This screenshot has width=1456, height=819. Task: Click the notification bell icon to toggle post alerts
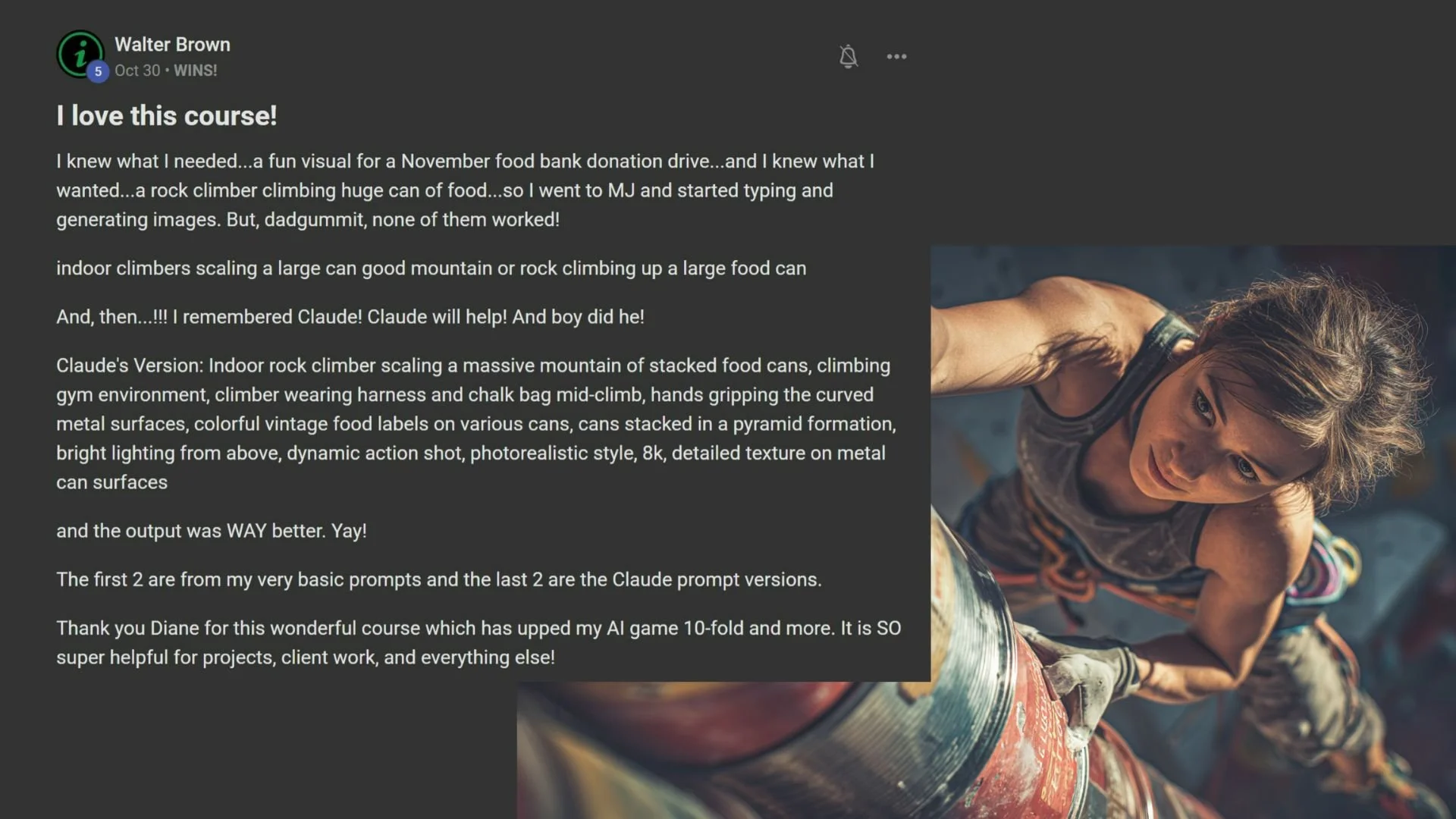[x=849, y=57]
